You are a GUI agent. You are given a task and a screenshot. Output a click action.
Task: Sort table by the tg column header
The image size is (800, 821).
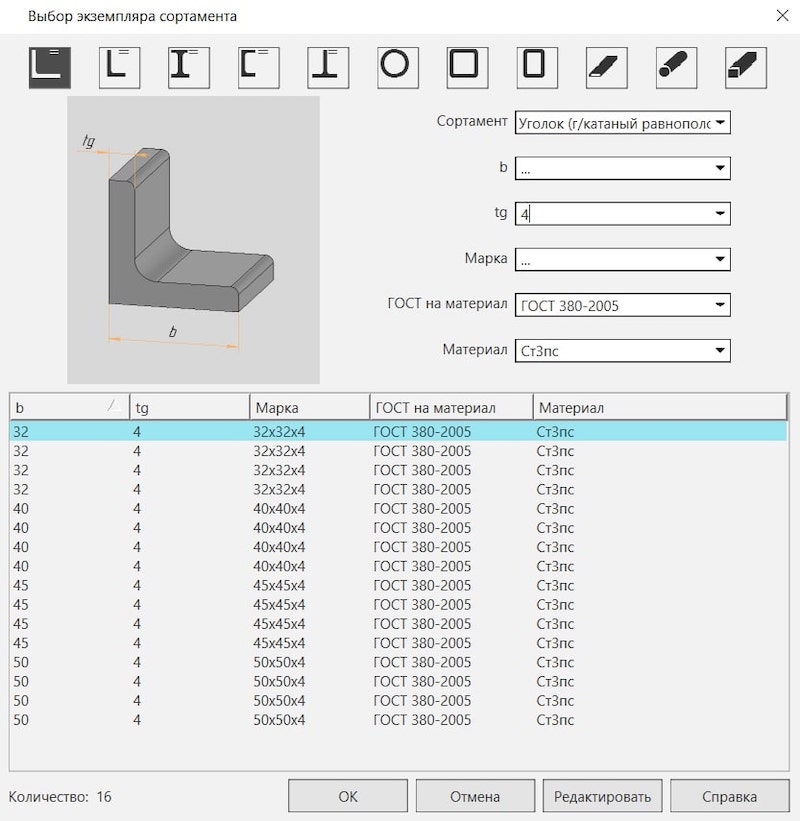coord(190,407)
